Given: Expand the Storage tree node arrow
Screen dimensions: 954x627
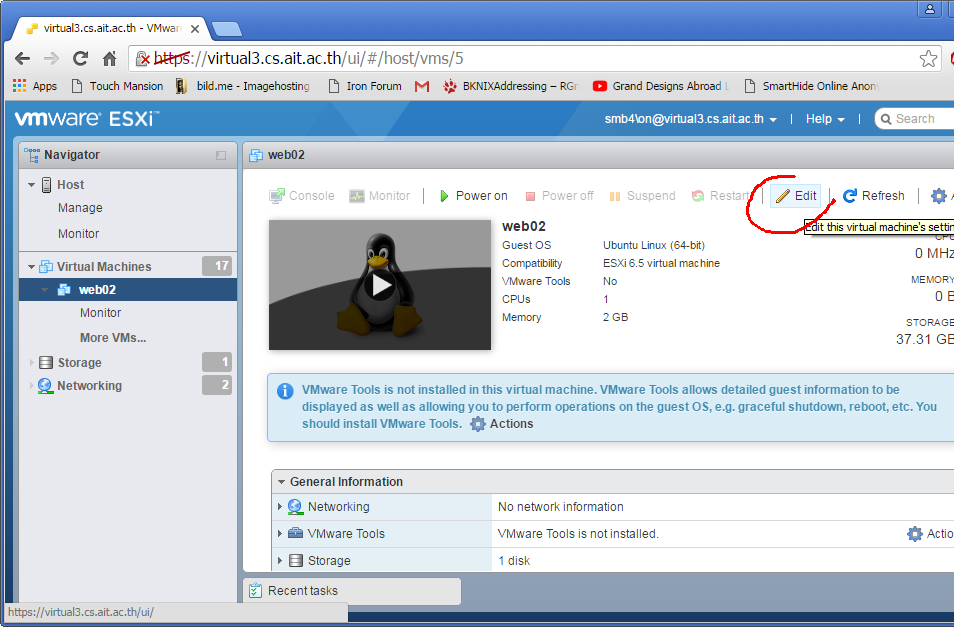Looking at the screenshot, I should pos(32,363).
